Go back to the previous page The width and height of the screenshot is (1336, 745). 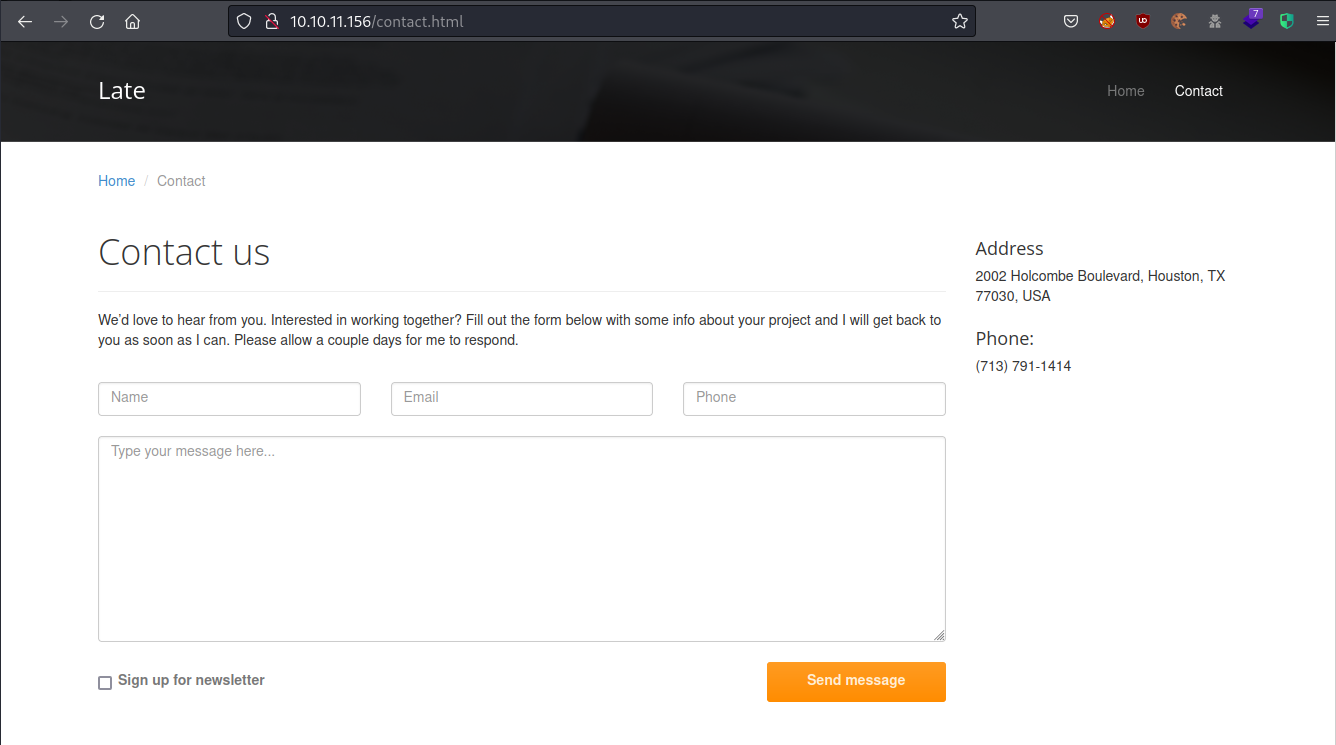click(x=25, y=21)
